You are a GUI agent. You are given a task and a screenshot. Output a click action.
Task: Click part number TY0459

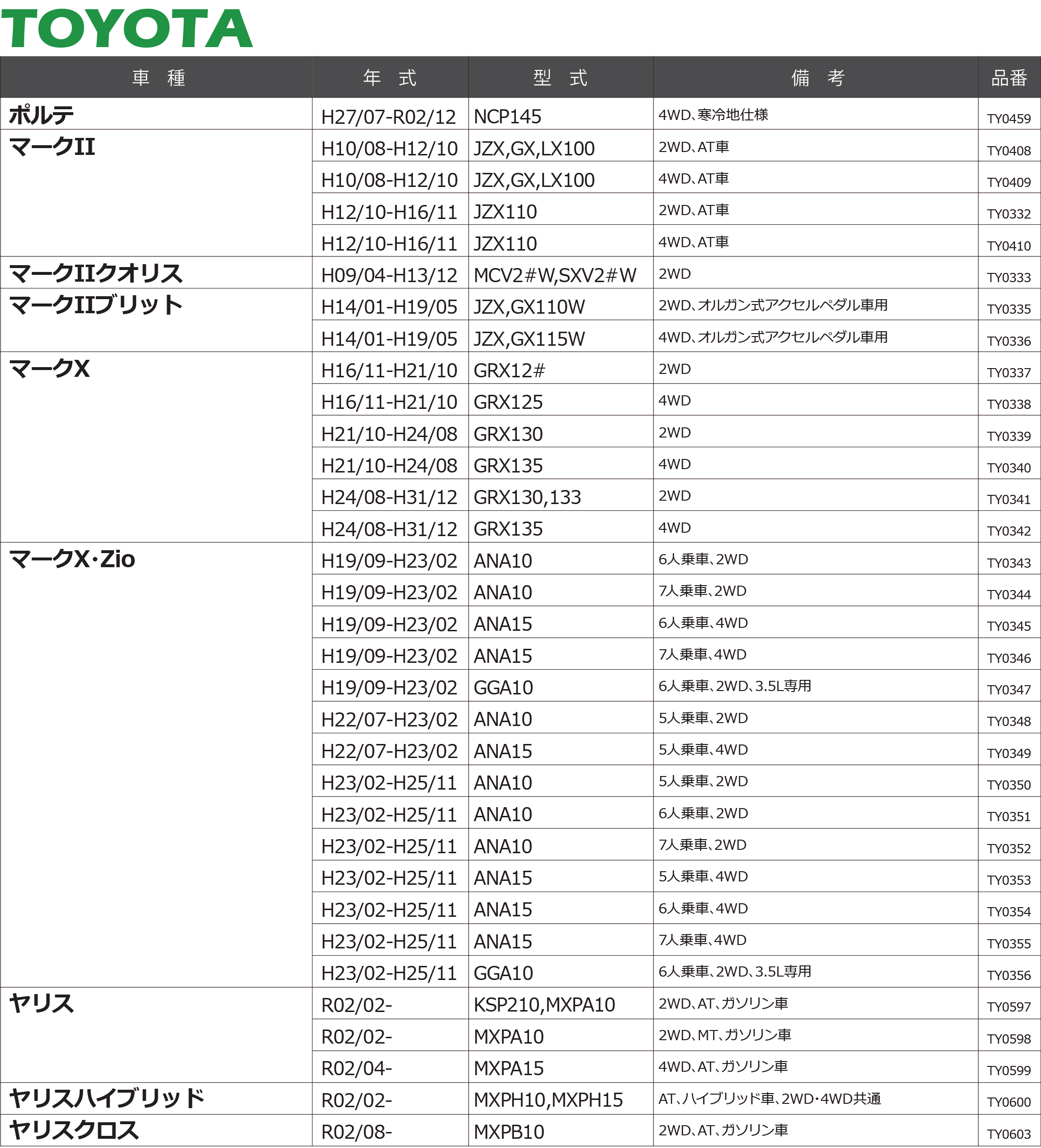[1008, 118]
